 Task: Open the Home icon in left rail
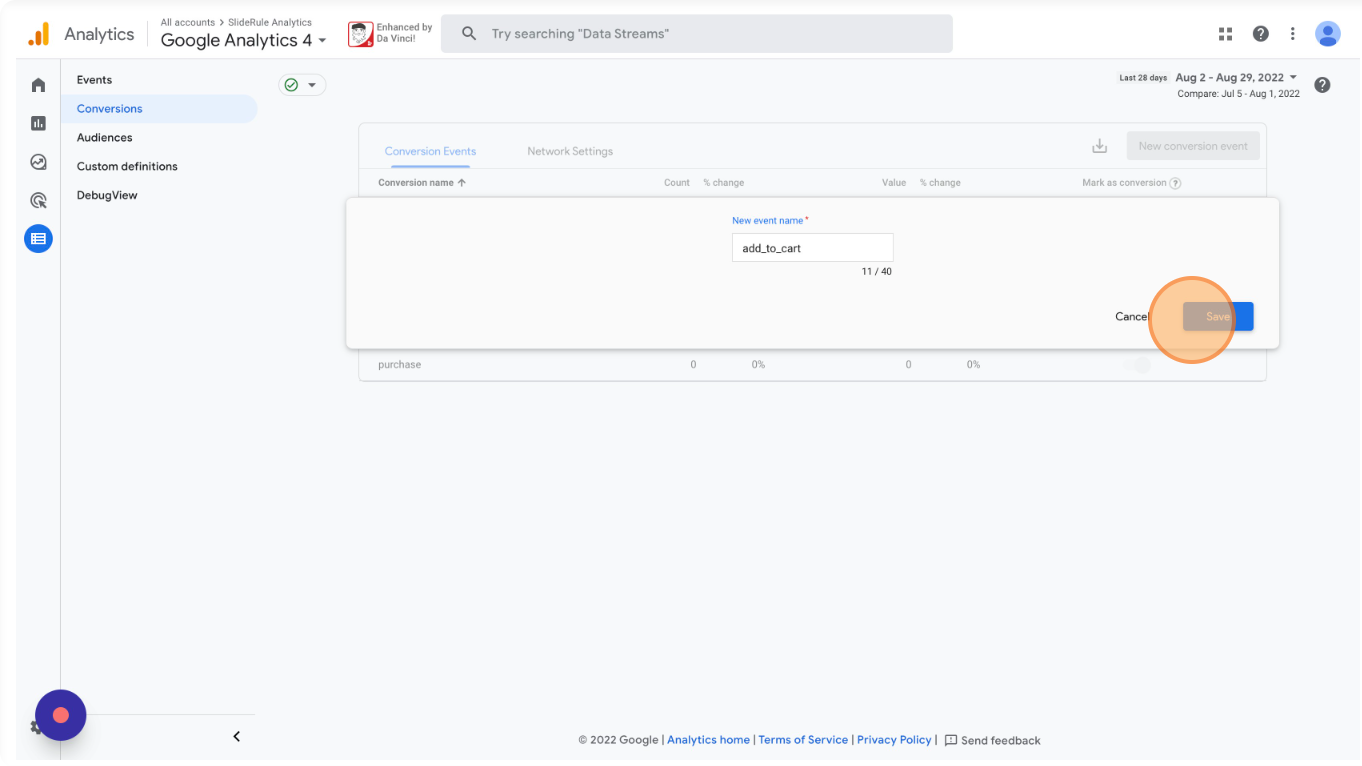[38, 85]
